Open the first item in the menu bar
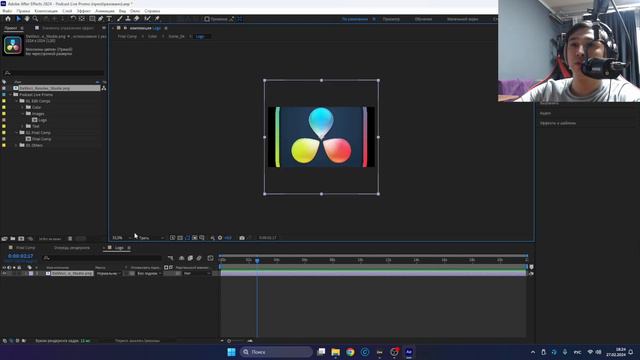Viewport: 640px width, 360px height. (7, 11)
